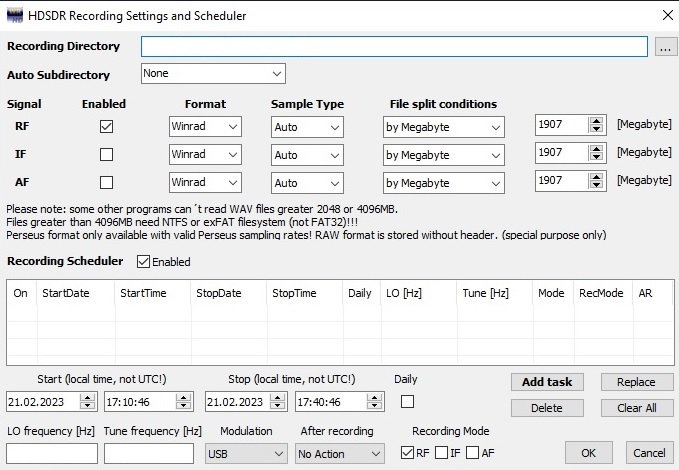Click the Cancel button
The image size is (679, 470).
tap(649, 453)
